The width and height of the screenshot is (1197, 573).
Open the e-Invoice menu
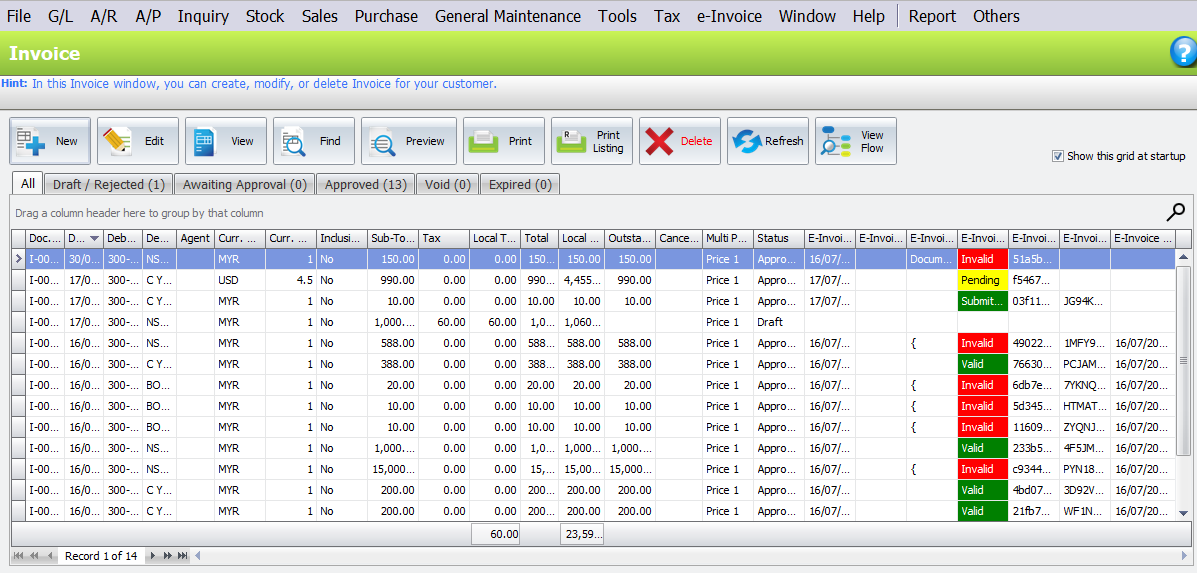729,16
